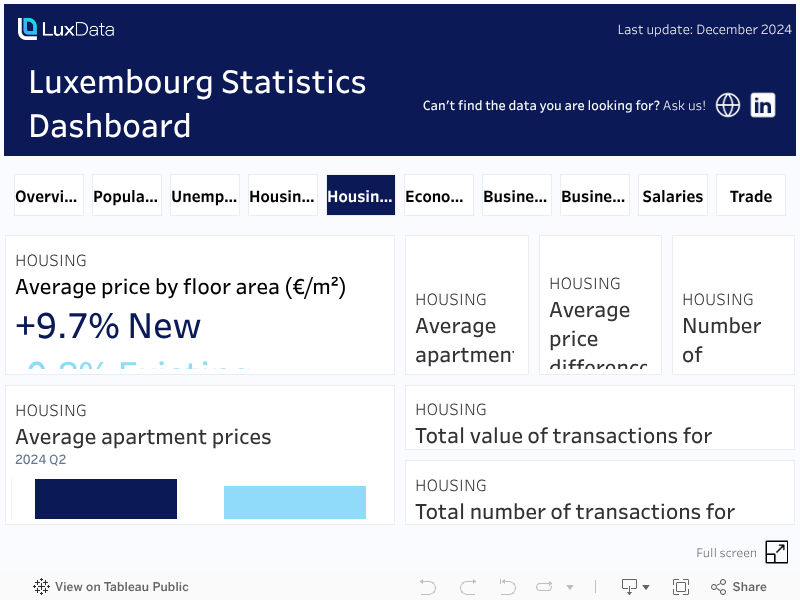This screenshot has width=800, height=600.
Task: Click the revert (reset view) icon
Action: 507,587
